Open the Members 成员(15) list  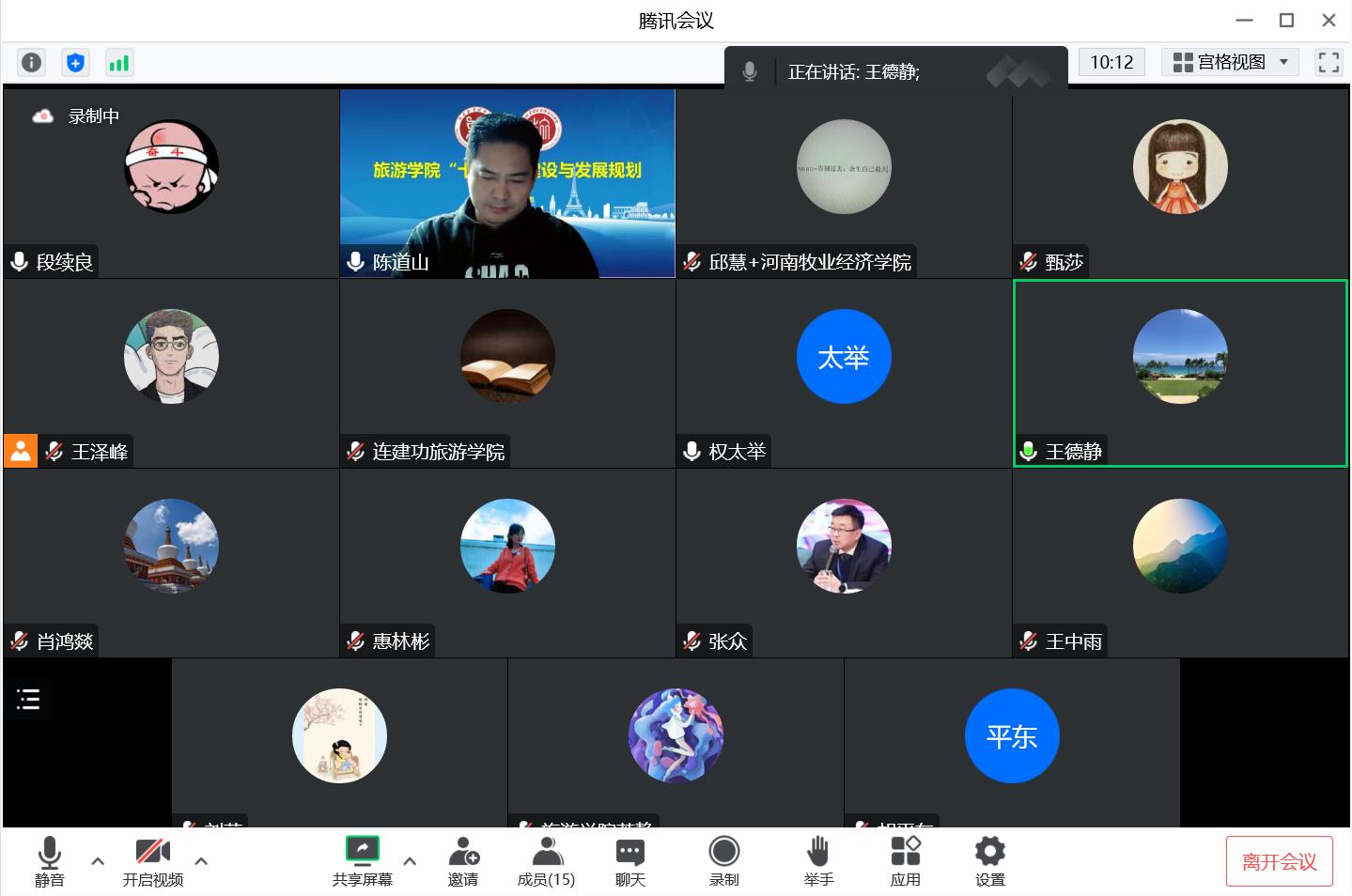click(x=546, y=860)
